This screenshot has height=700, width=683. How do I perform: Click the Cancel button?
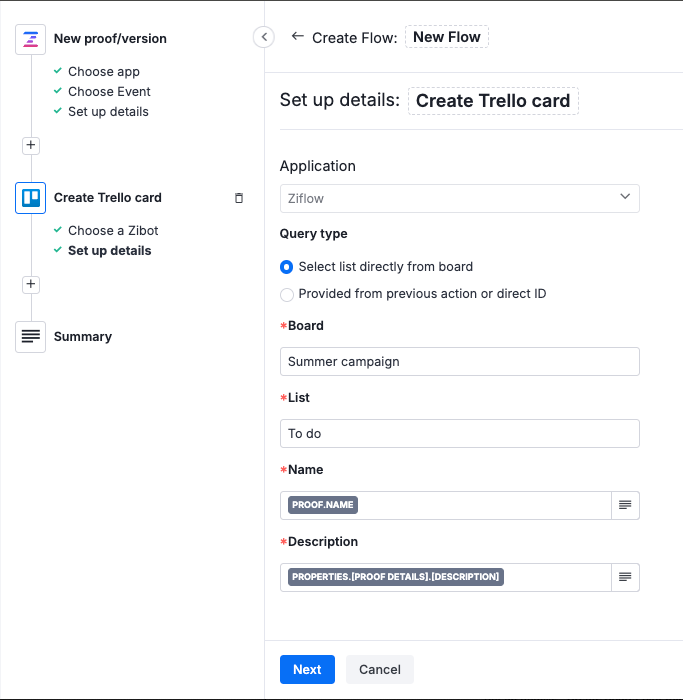(x=380, y=669)
